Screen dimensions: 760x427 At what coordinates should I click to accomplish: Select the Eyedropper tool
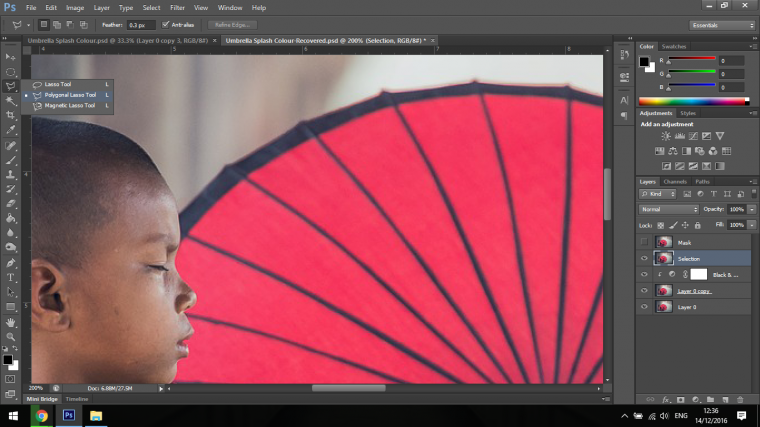coord(11,130)
